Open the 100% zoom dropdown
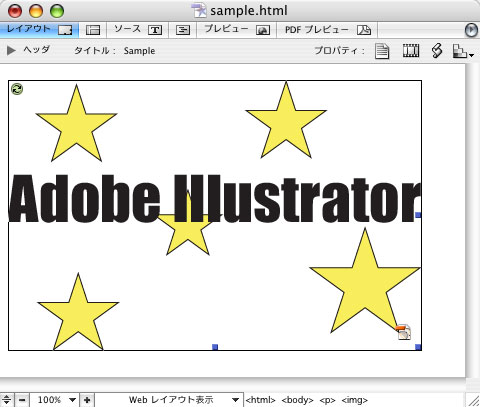 tap(55, 400)
